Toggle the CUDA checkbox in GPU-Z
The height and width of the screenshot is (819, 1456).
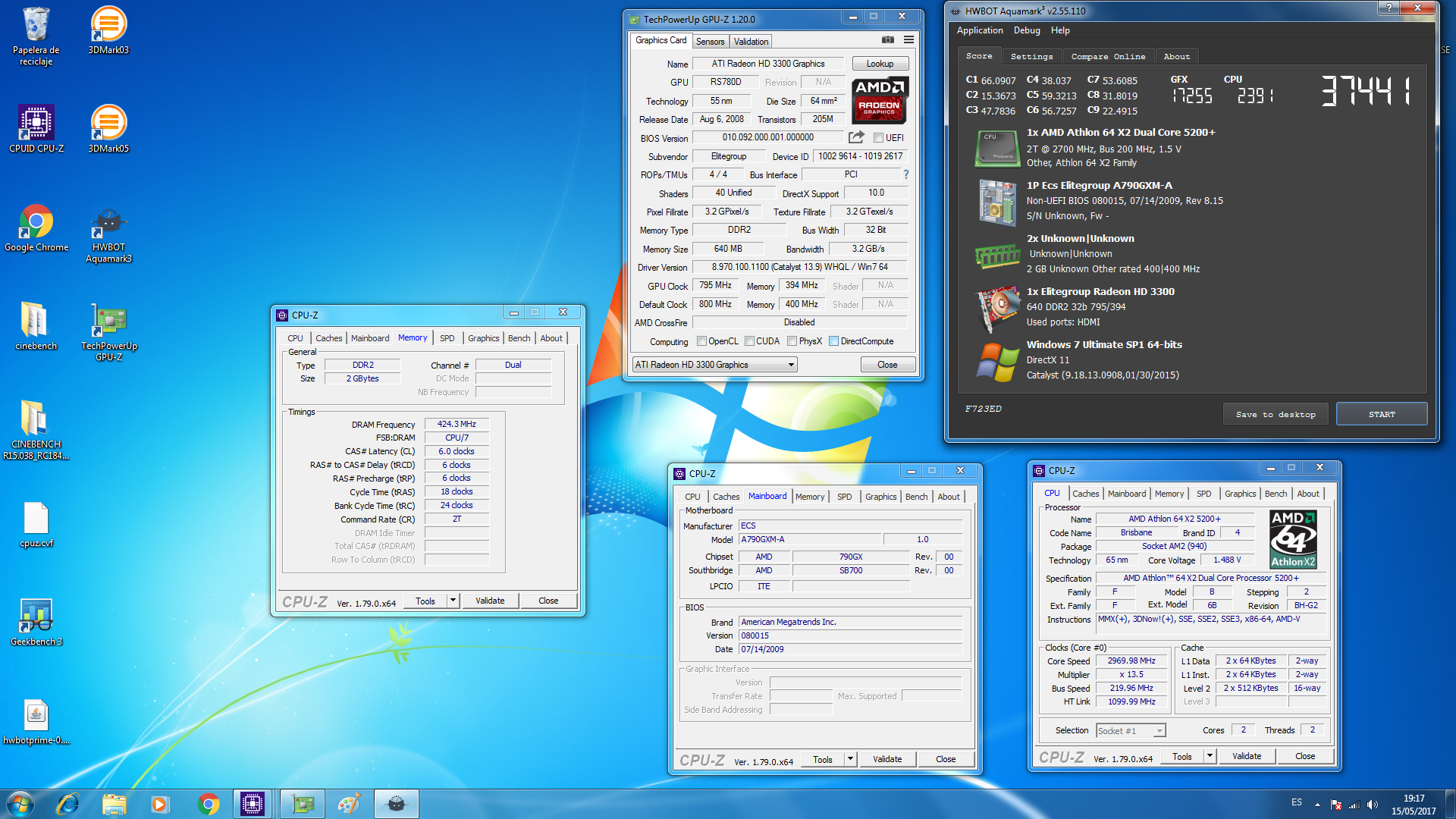(x=749, y=341)
